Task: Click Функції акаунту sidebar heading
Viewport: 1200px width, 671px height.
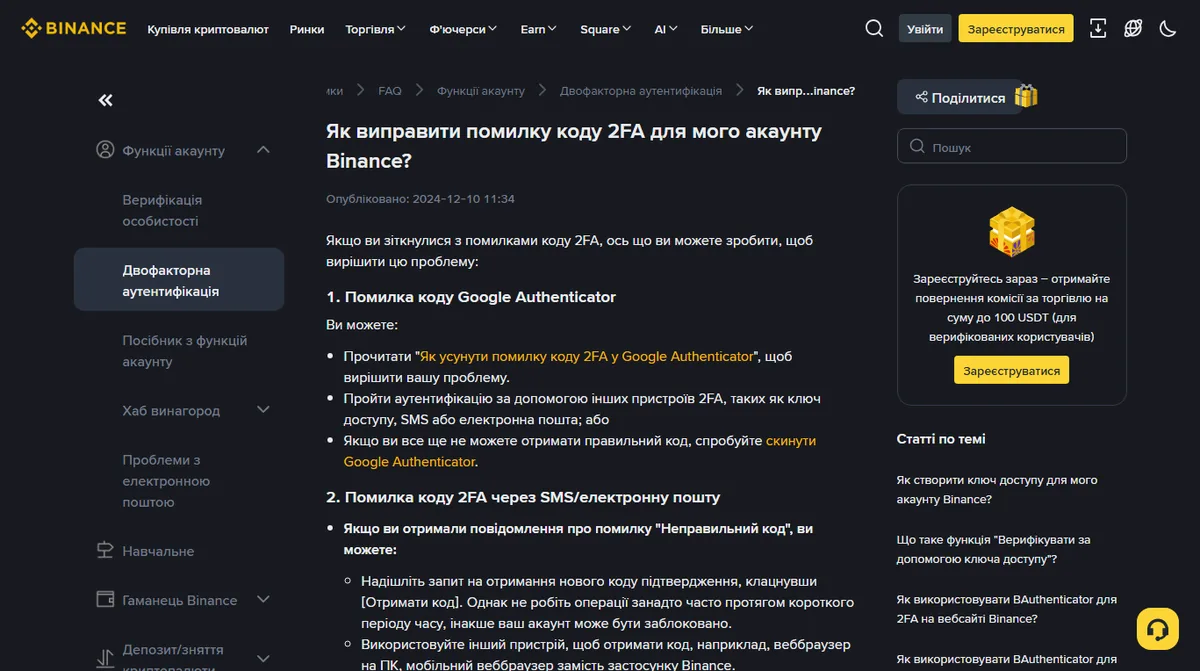Action: click(174, 150)
